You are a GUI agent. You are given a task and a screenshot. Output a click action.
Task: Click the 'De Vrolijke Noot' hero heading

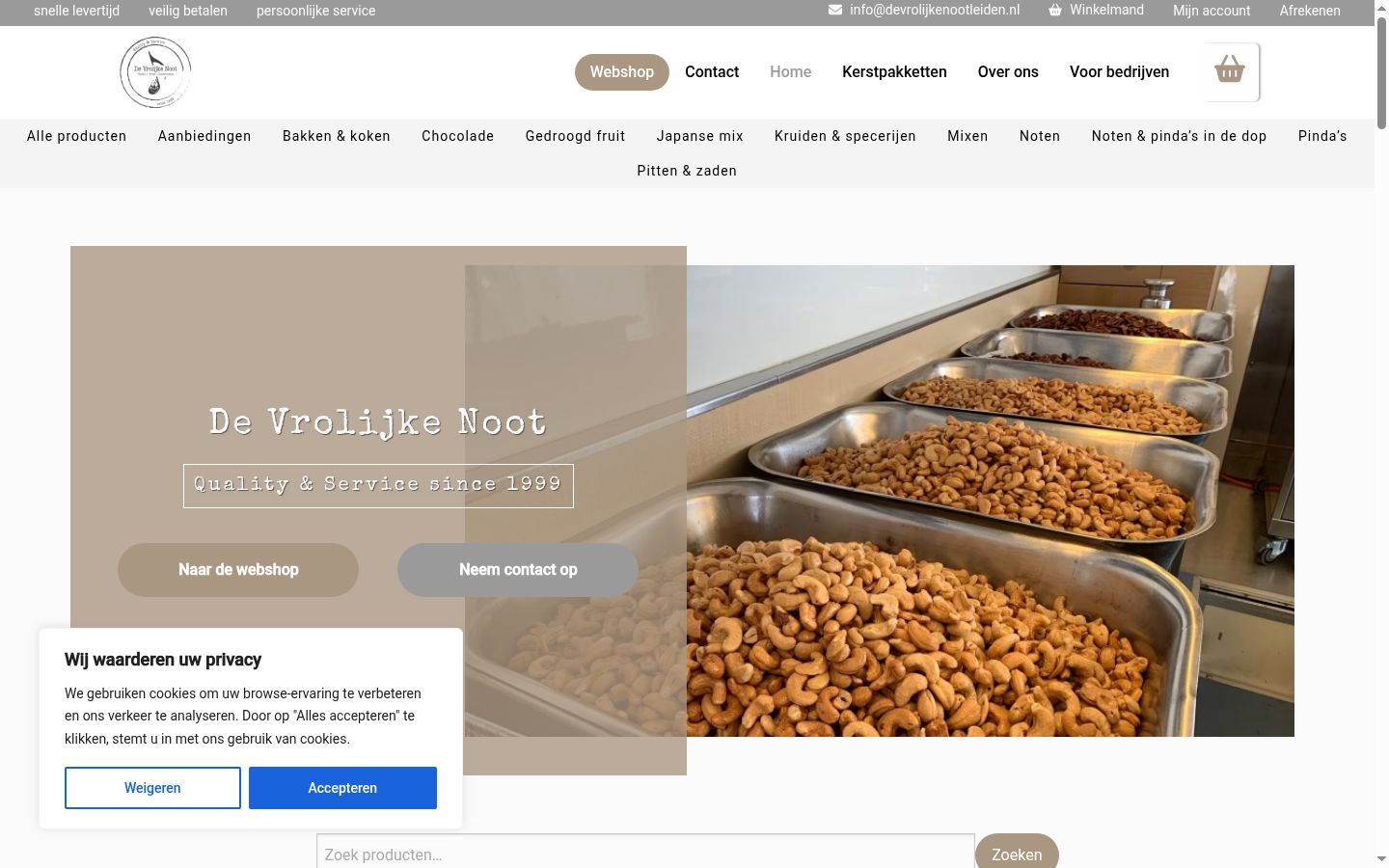(378, 422)
